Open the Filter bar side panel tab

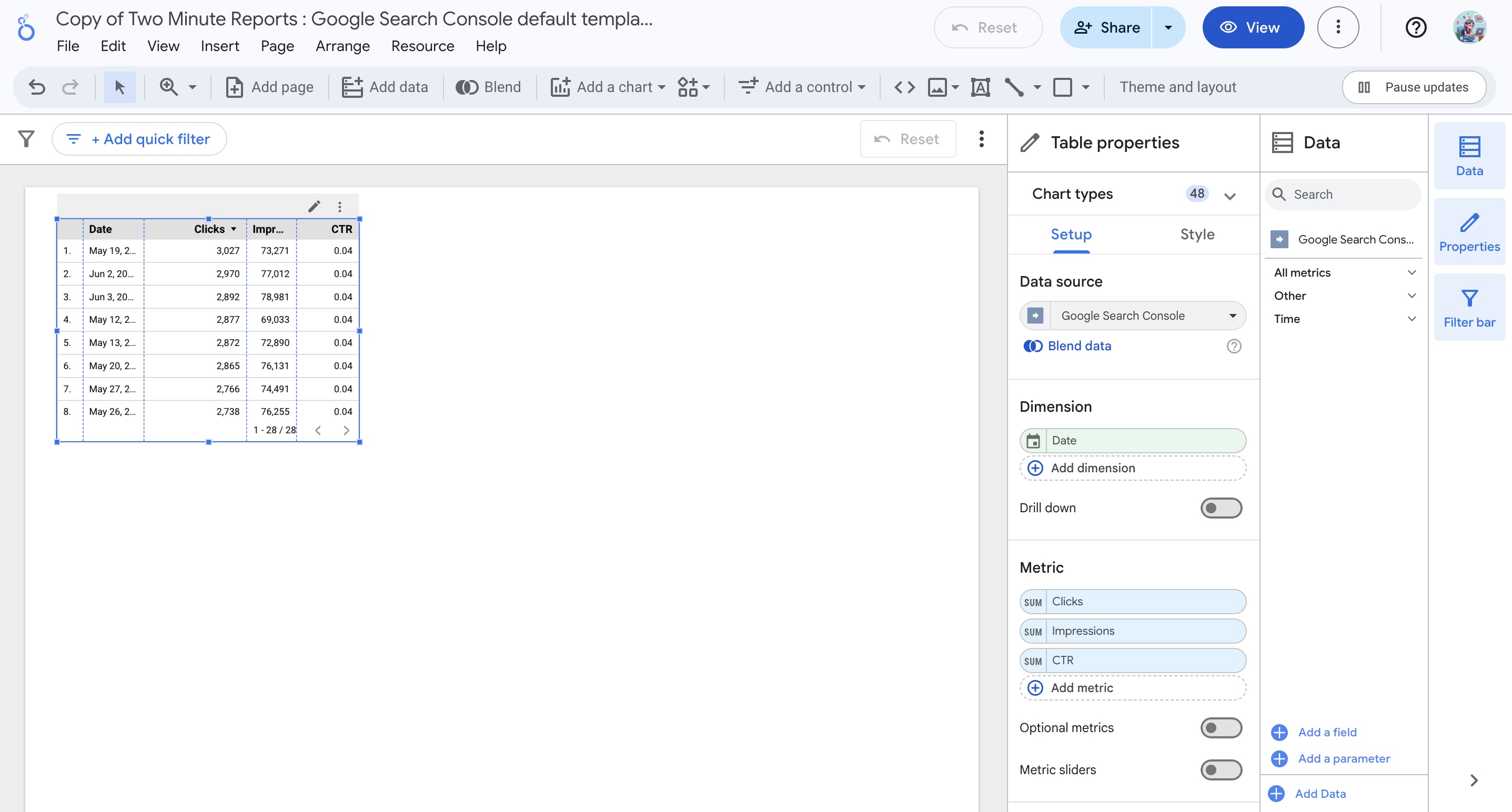[x=1469, y=308]
